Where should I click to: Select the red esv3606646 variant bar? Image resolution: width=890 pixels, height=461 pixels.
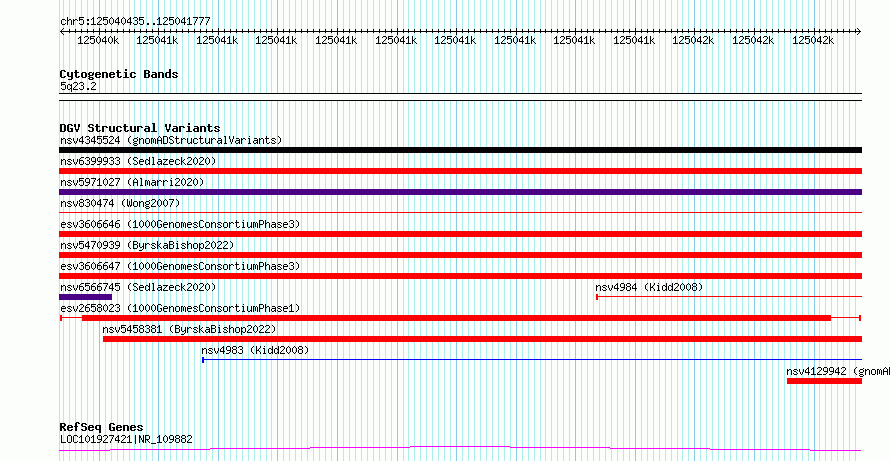click(460, 234)
